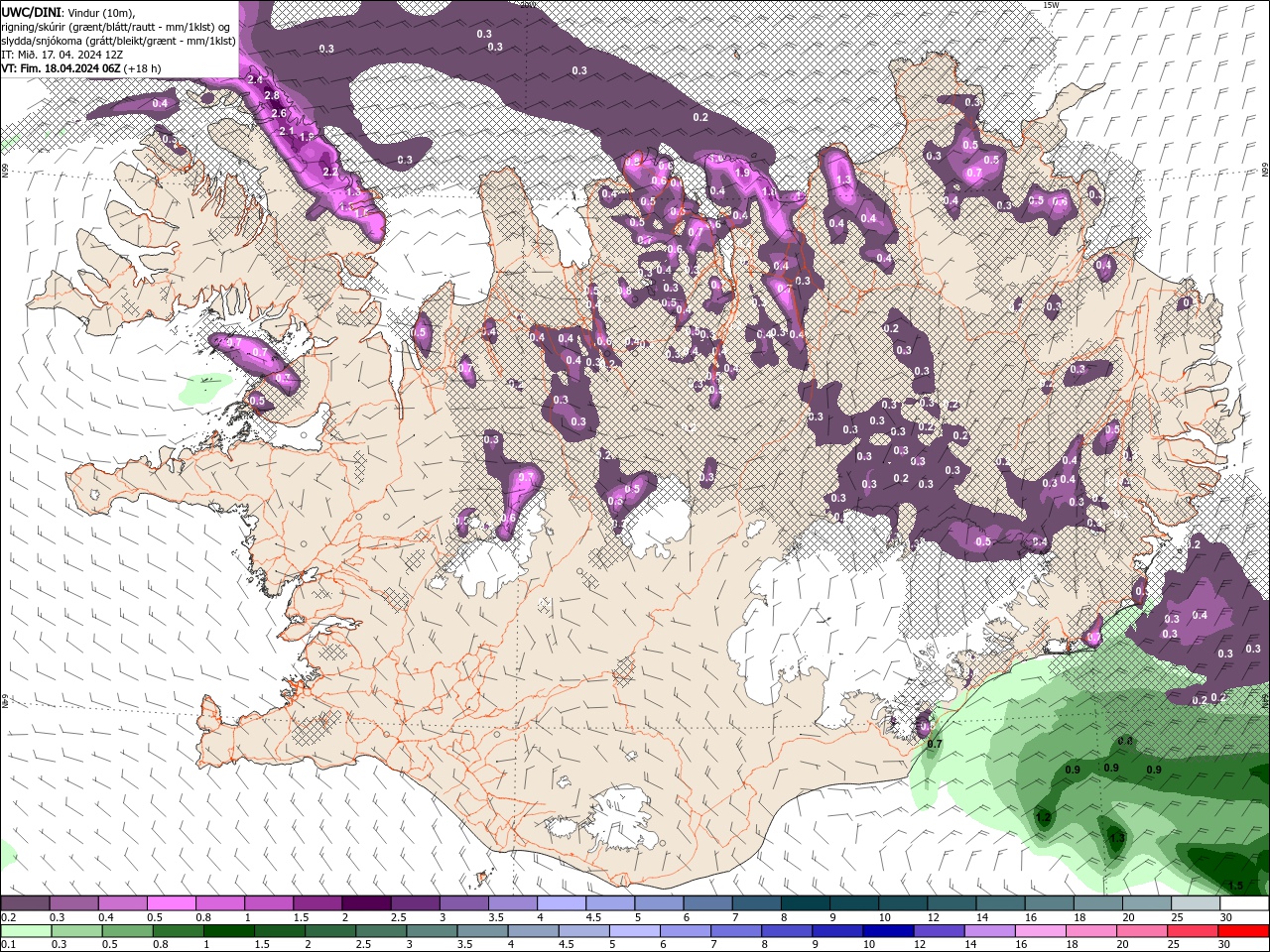Screen dimensions: 1270x952
Task: Pick the upper legend swatch between 18 and 20
Action: (1097, 903)
